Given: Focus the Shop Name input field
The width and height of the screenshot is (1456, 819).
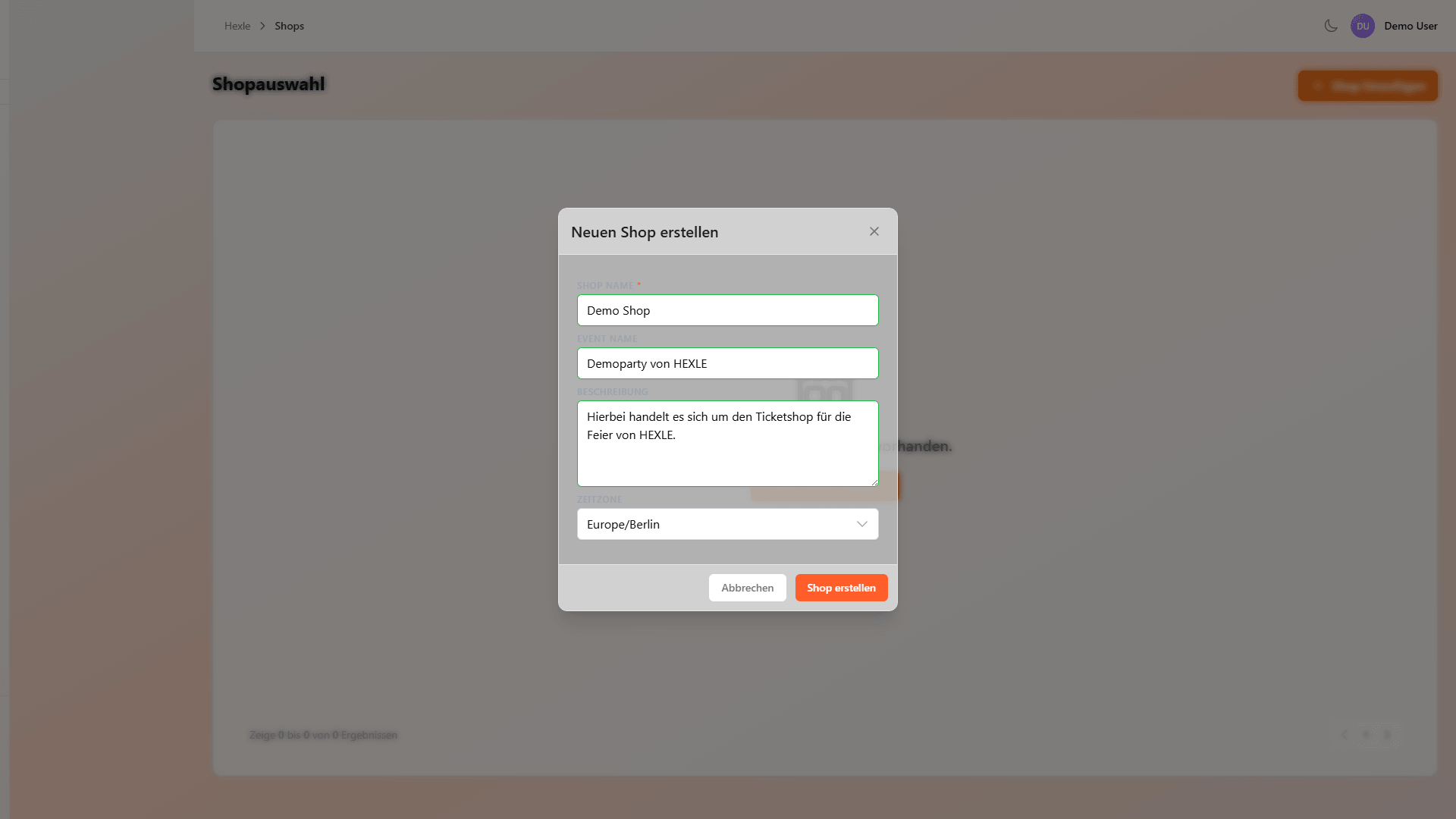Looking at the screenshot, I should point(727,310).
